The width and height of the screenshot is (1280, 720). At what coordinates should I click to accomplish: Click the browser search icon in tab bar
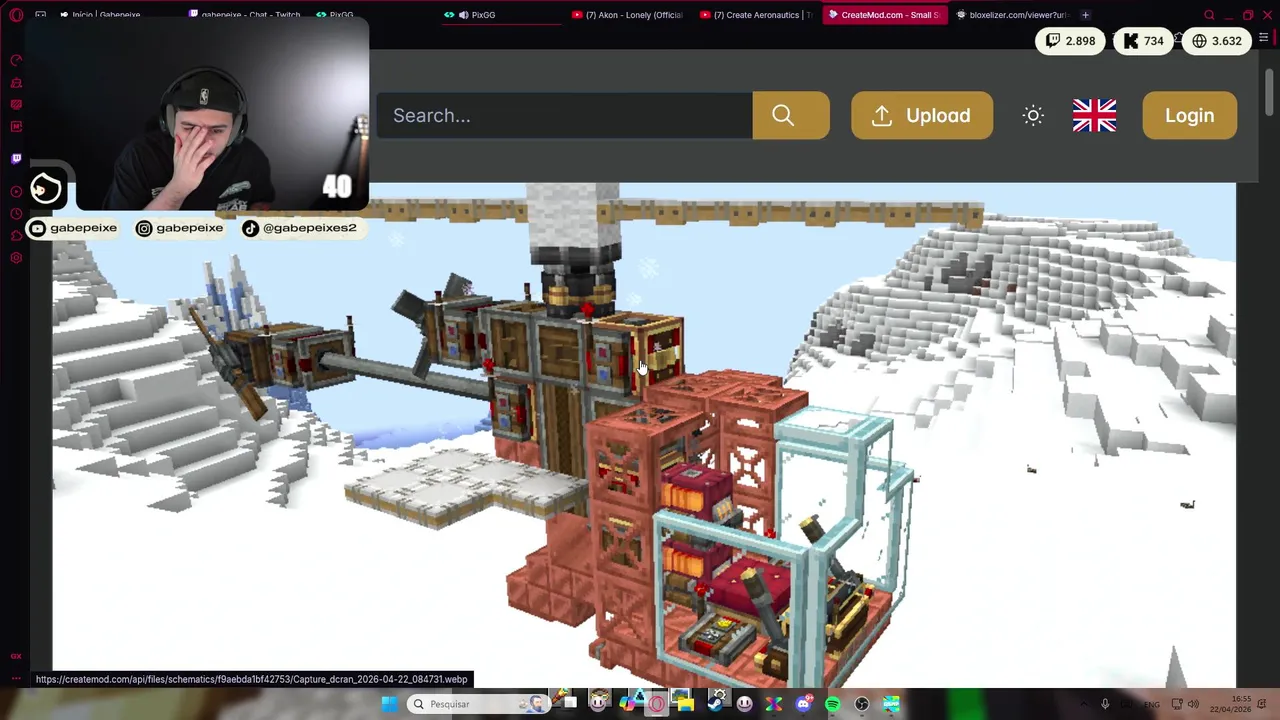click(x=1209, y=15)
